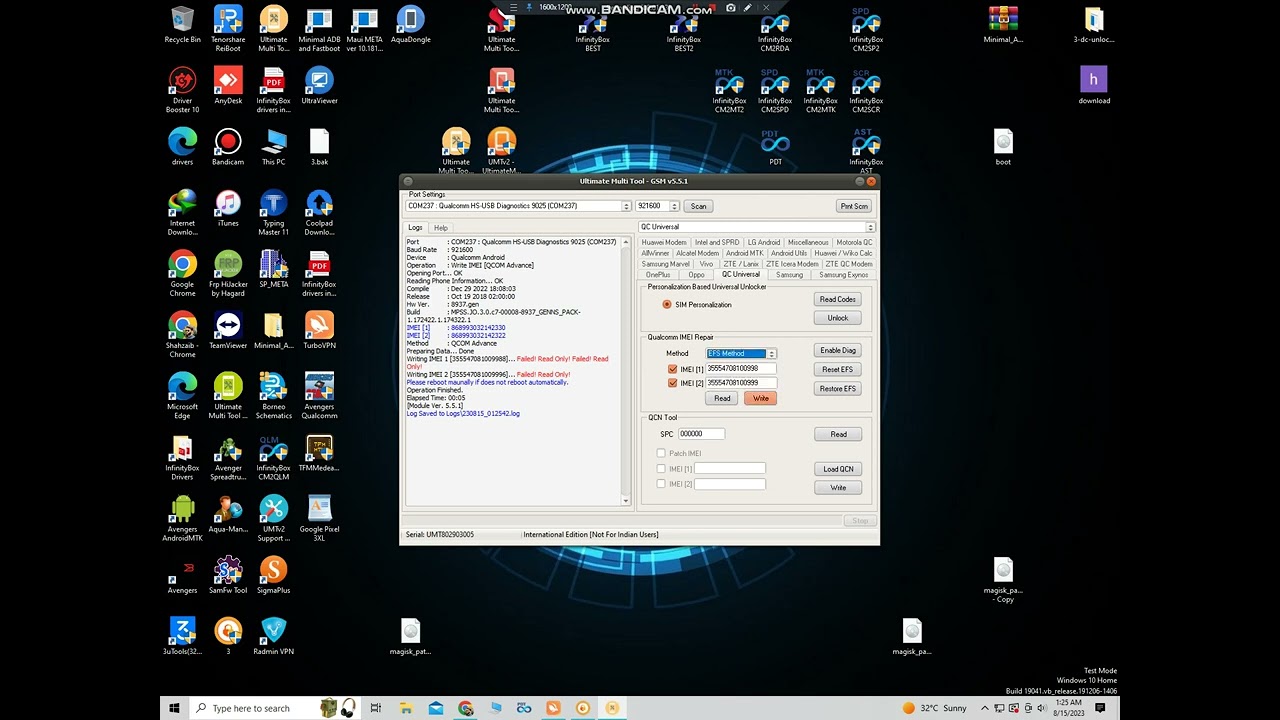Switch to the Samsung tab
This screenshot has width=1280, height=720.
pyautogui.click(x=789, y=275)
